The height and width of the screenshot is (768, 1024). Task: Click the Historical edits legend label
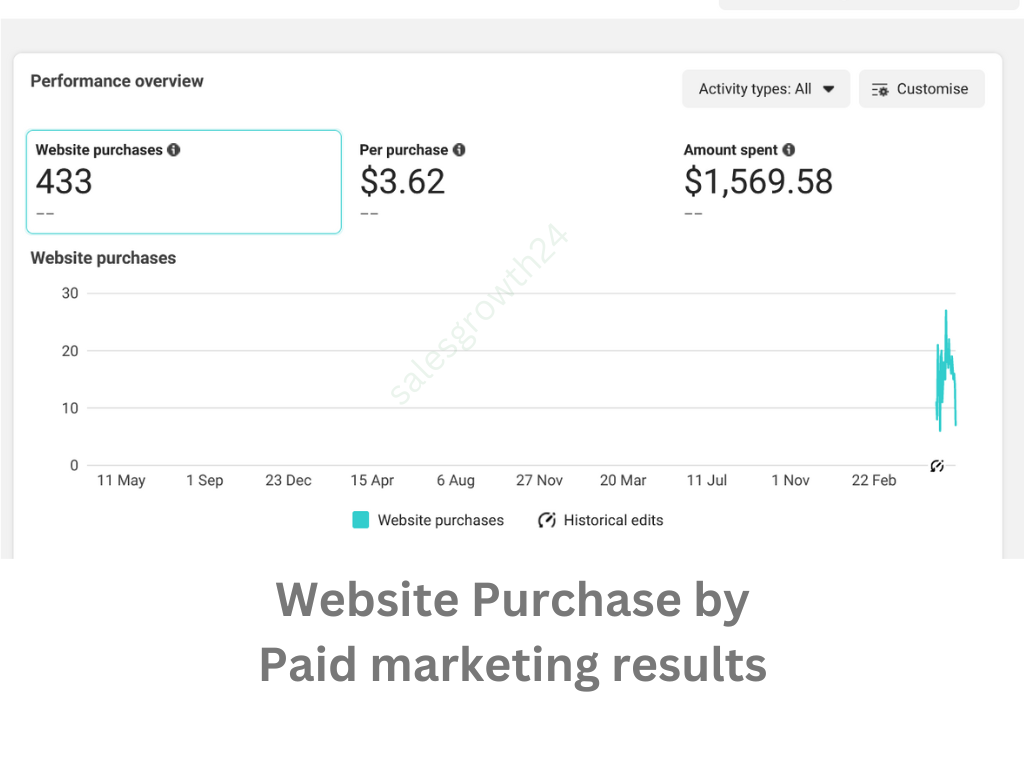613,520
